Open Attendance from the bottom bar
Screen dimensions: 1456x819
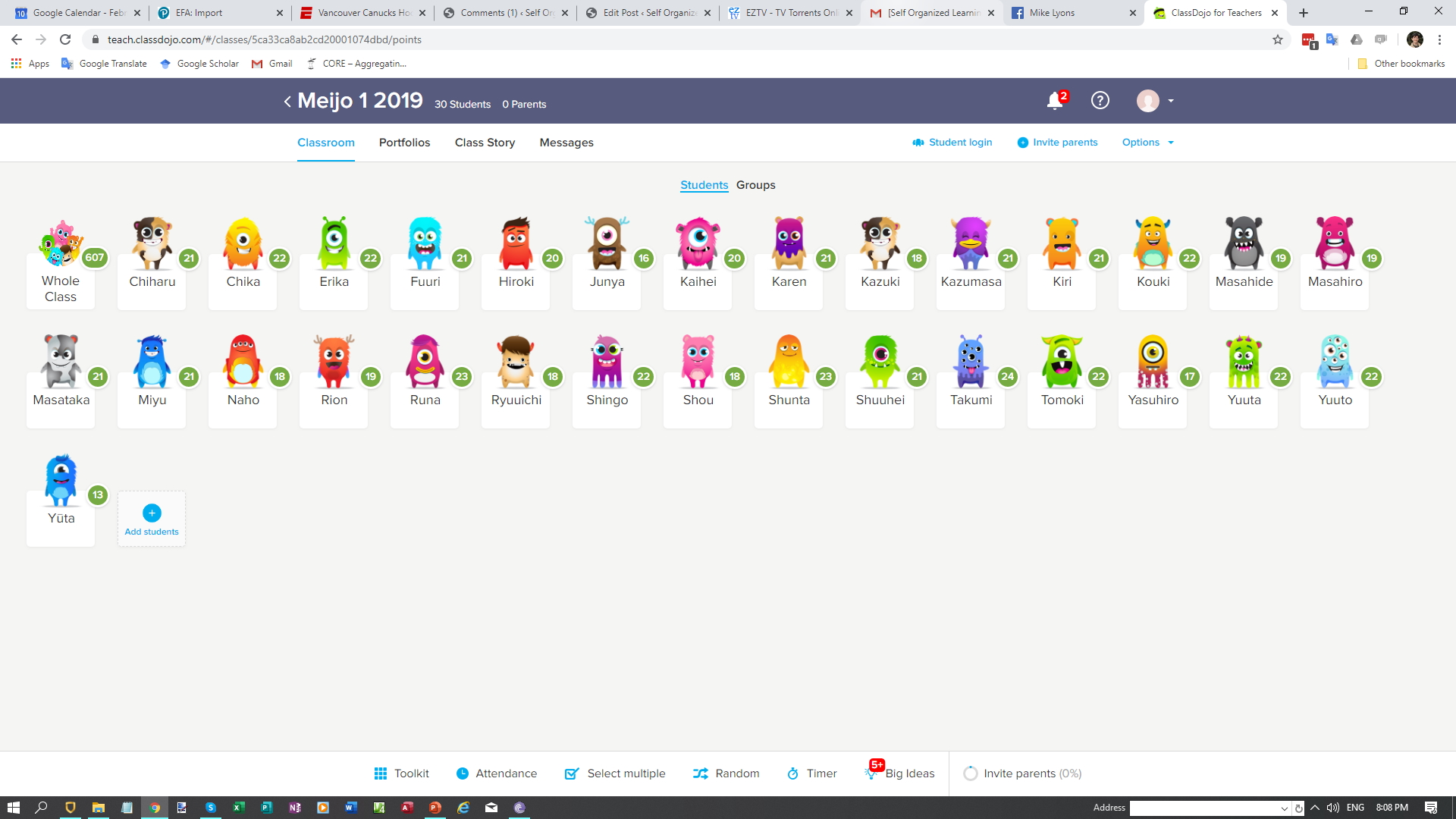[497, 773]
